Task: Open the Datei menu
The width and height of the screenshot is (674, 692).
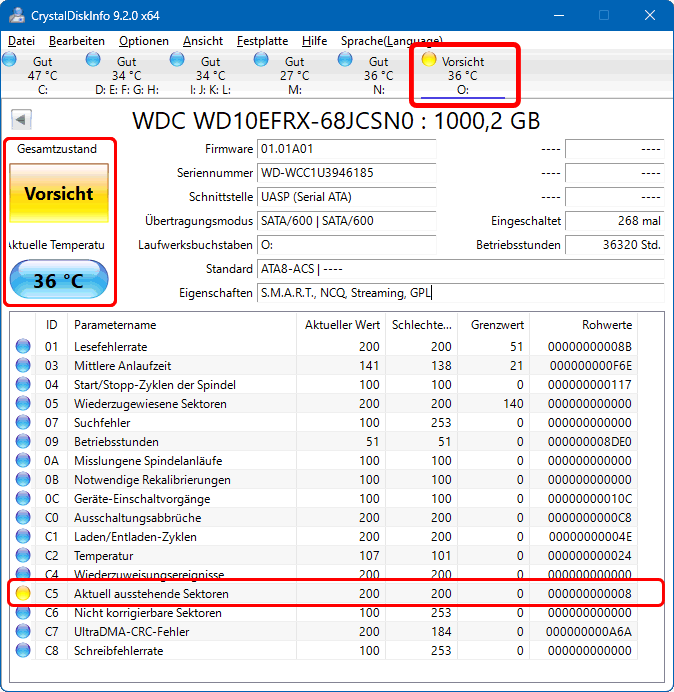Action: 21,41
